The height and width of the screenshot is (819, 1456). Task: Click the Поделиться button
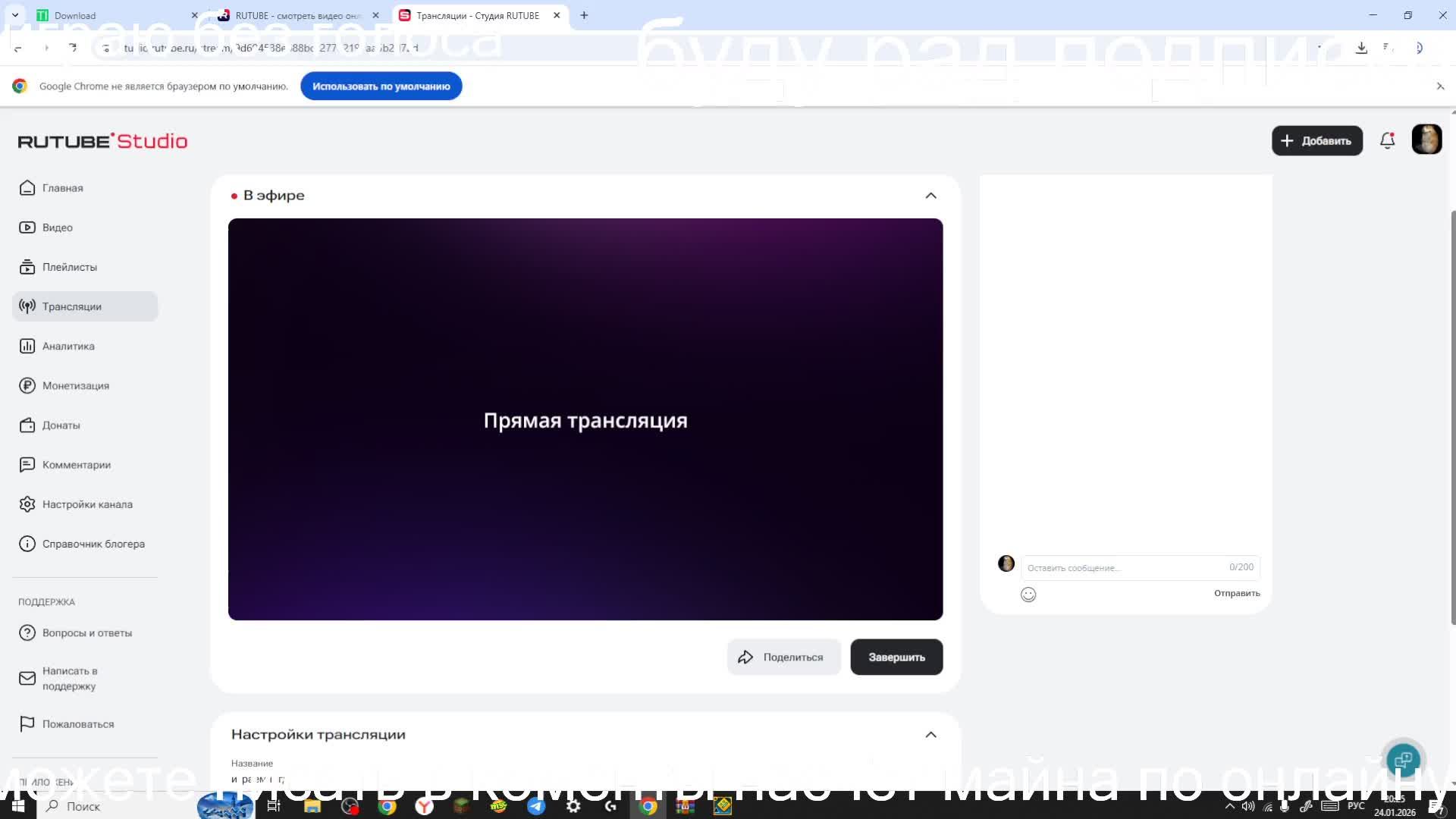click(783, 657)
